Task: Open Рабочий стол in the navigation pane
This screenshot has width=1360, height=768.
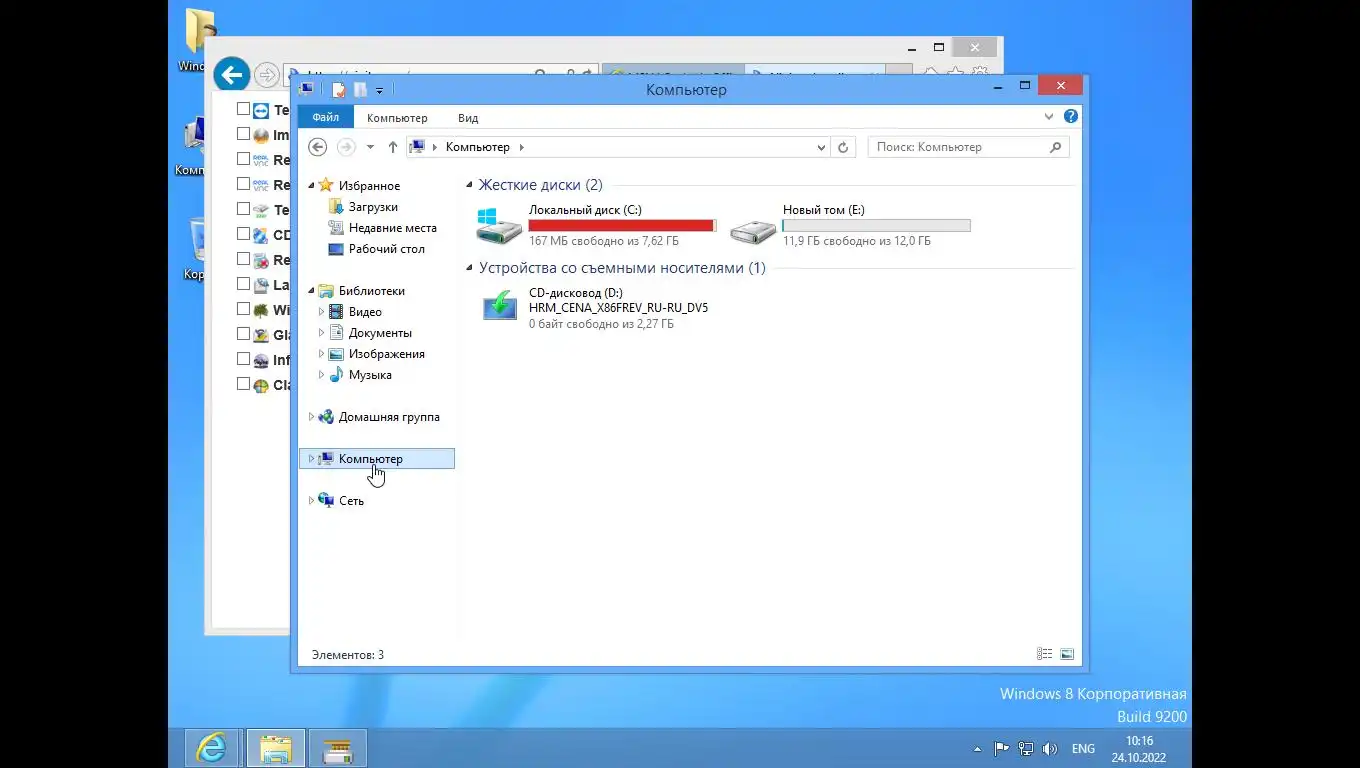Action: (386, 249)
